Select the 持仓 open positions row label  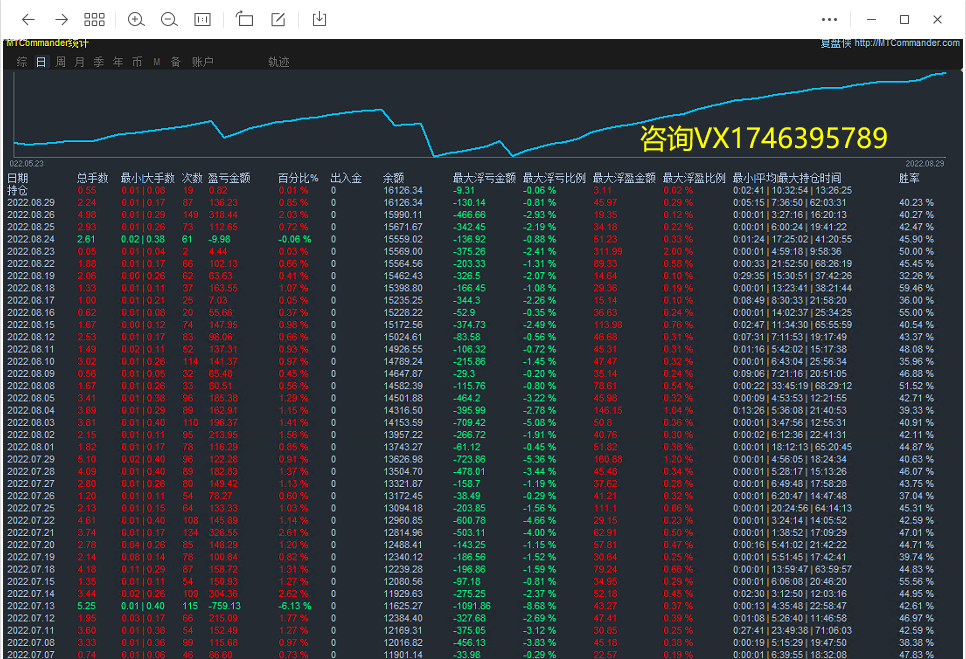tap(18, 190)
